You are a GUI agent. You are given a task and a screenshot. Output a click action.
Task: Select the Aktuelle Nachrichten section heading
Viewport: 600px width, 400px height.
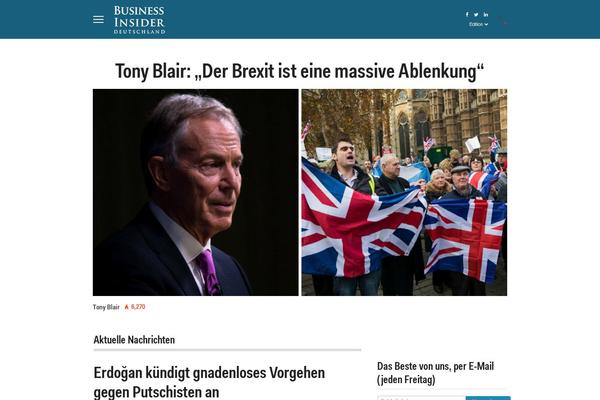point(134,340)
